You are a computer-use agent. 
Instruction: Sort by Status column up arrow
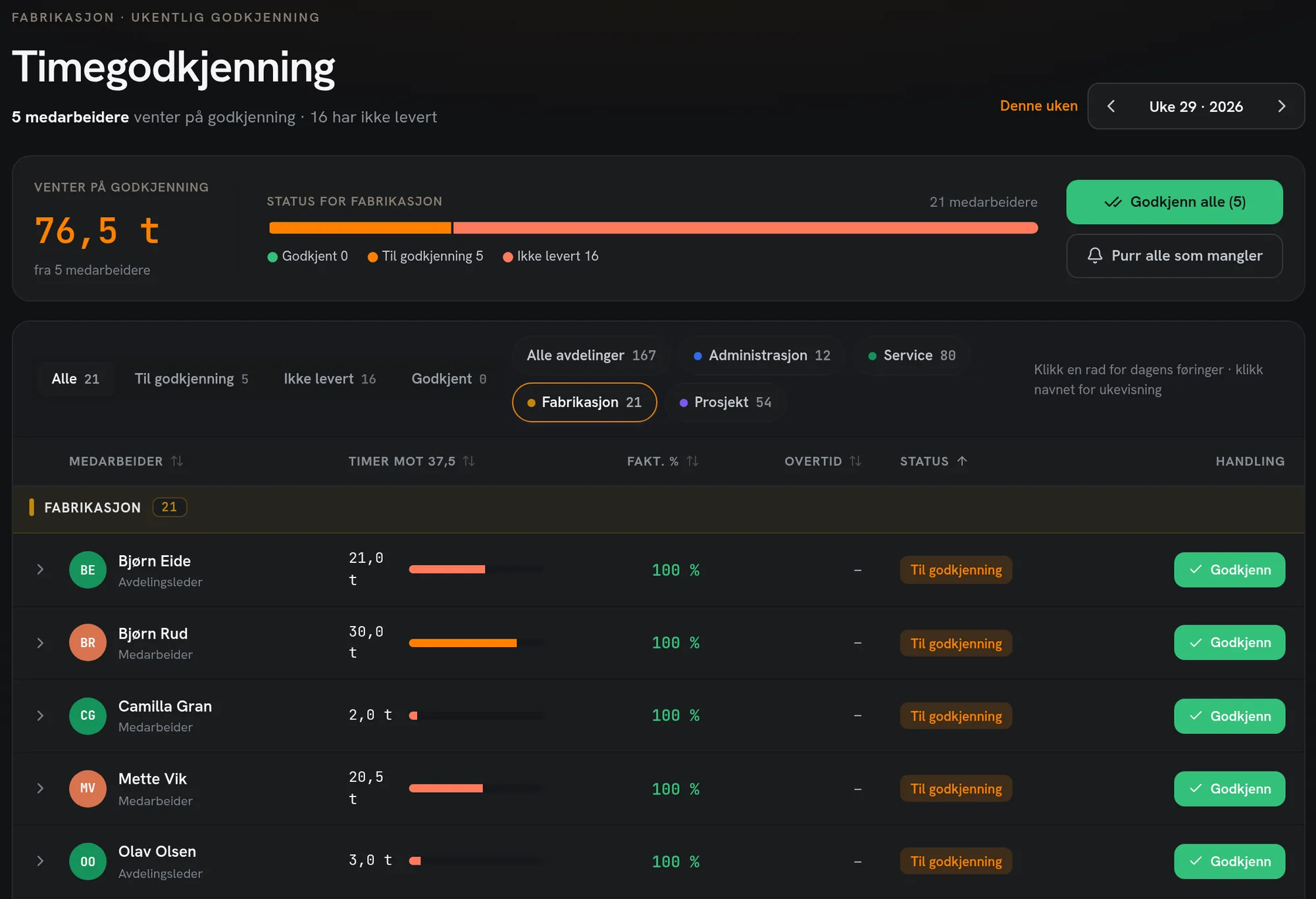962,461
